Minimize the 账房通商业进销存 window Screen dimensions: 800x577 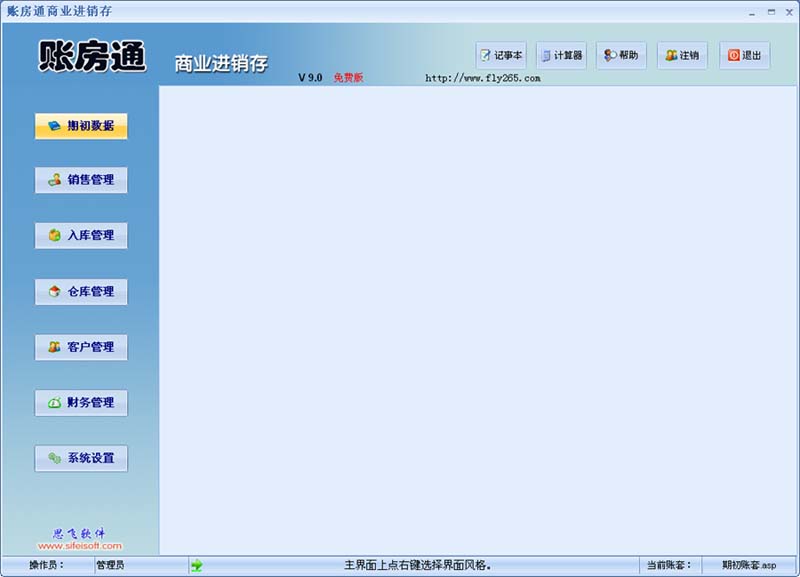pyautogui.click(x=752, y=12)
